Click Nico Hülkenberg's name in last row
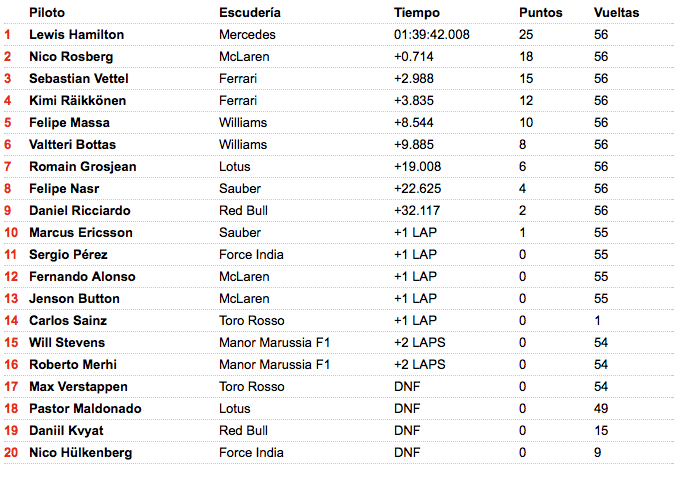Screen dimensions: 684x480 pyautogui.click(x=81, y=453)
